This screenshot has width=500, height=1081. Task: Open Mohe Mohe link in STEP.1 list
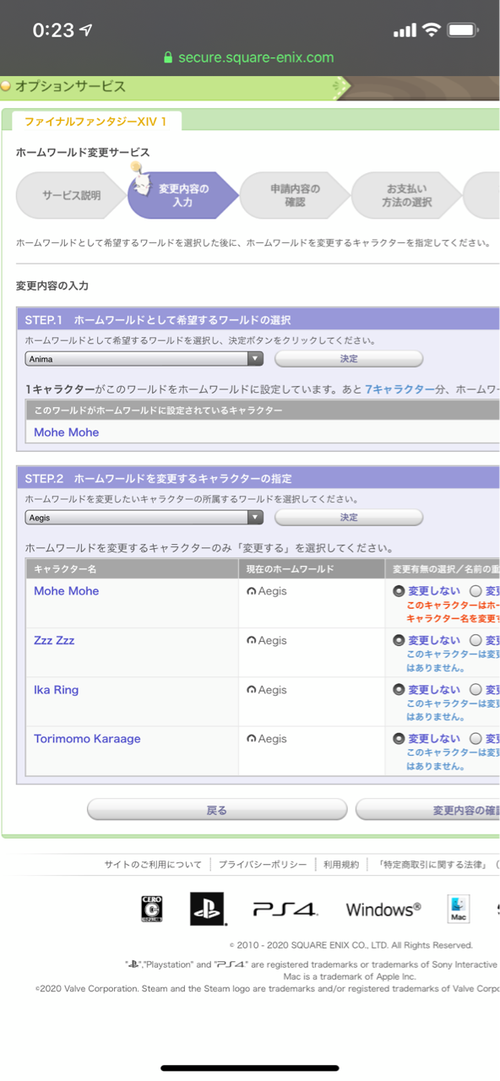click(66, 432)
